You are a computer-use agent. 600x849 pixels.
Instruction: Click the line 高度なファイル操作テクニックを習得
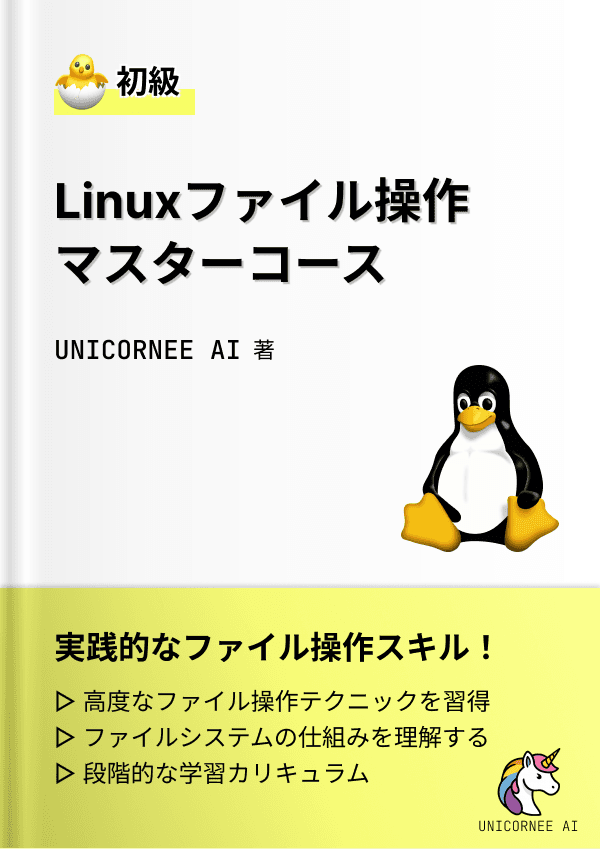tap(286, 702)
